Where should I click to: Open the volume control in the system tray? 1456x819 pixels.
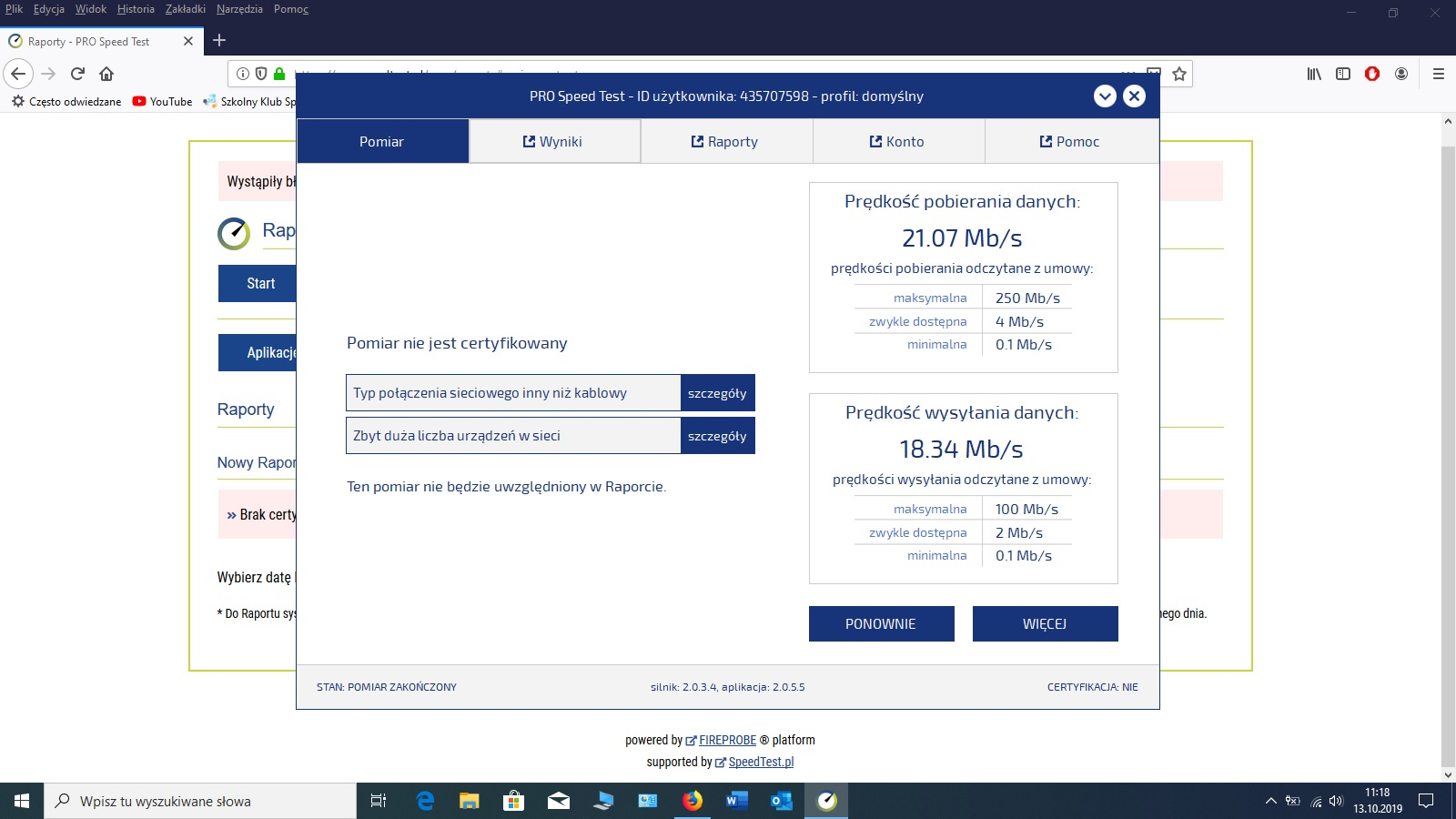(1336, 802)
